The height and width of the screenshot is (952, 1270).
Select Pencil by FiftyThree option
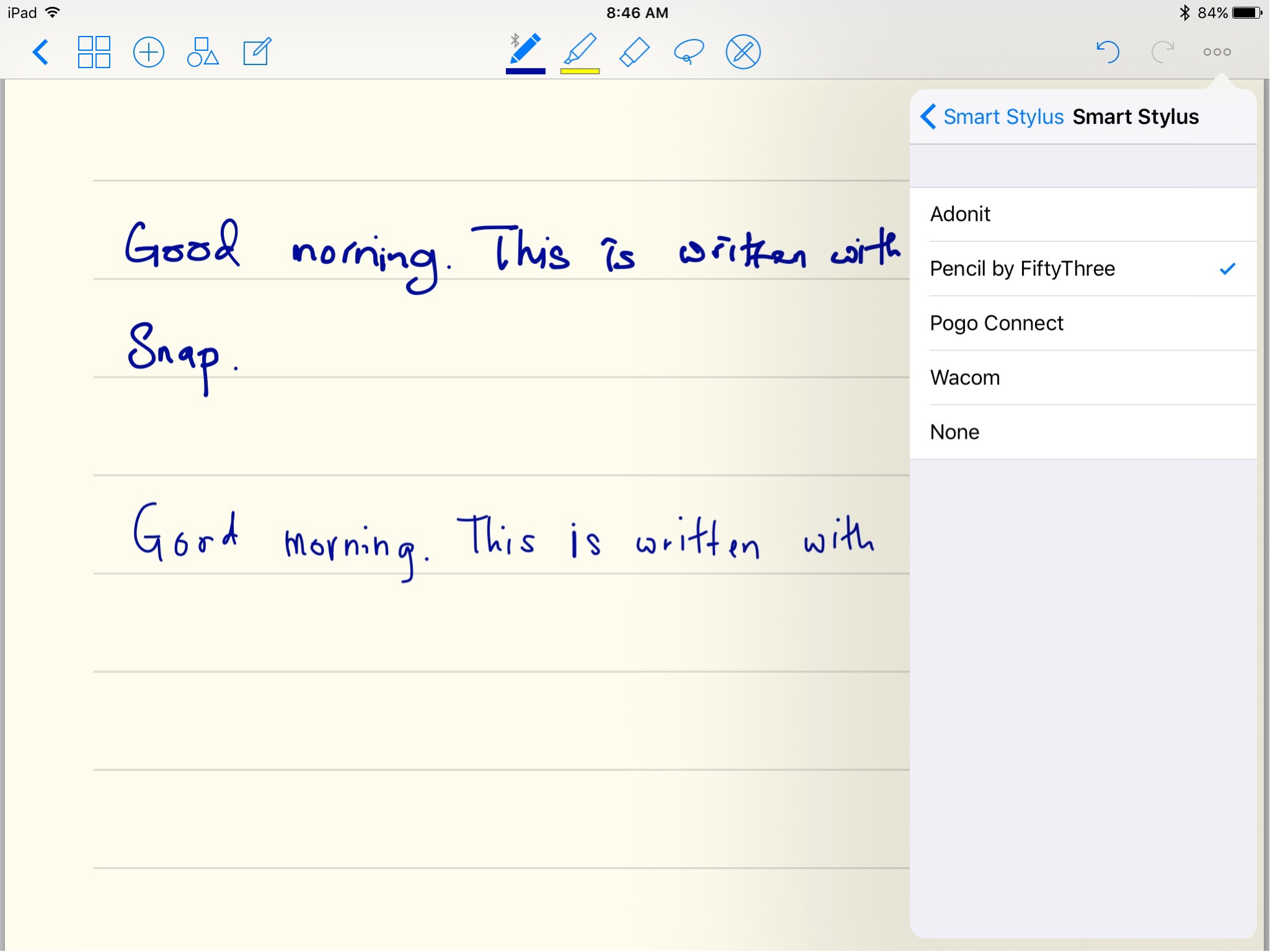tap(1083, 269)
